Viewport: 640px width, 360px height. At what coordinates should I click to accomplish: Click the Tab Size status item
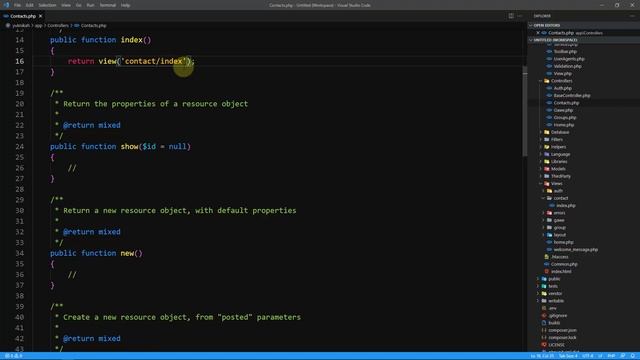pyautogui.click(x=568, y=356)
